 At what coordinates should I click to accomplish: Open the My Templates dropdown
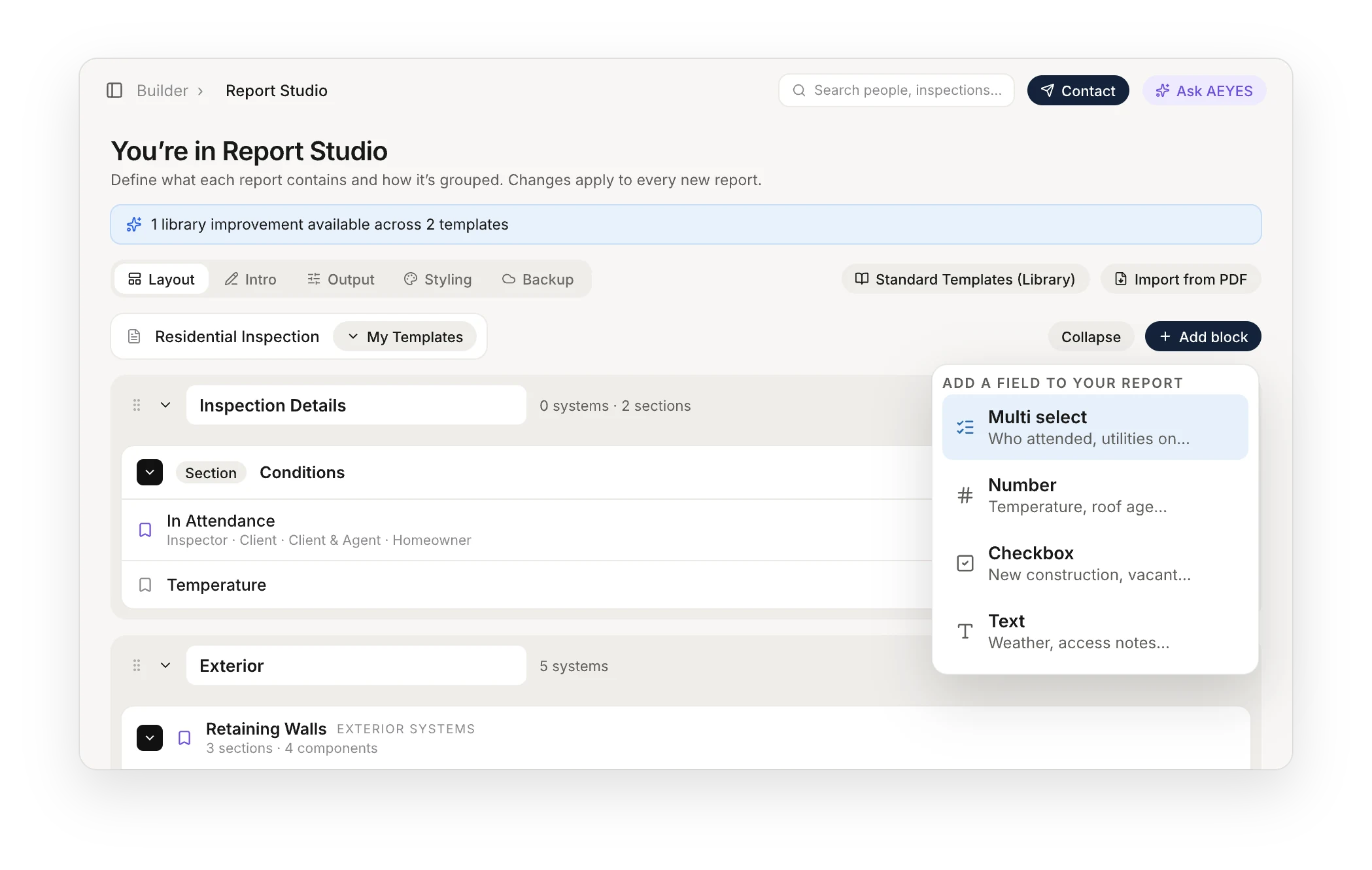(405, 337)
